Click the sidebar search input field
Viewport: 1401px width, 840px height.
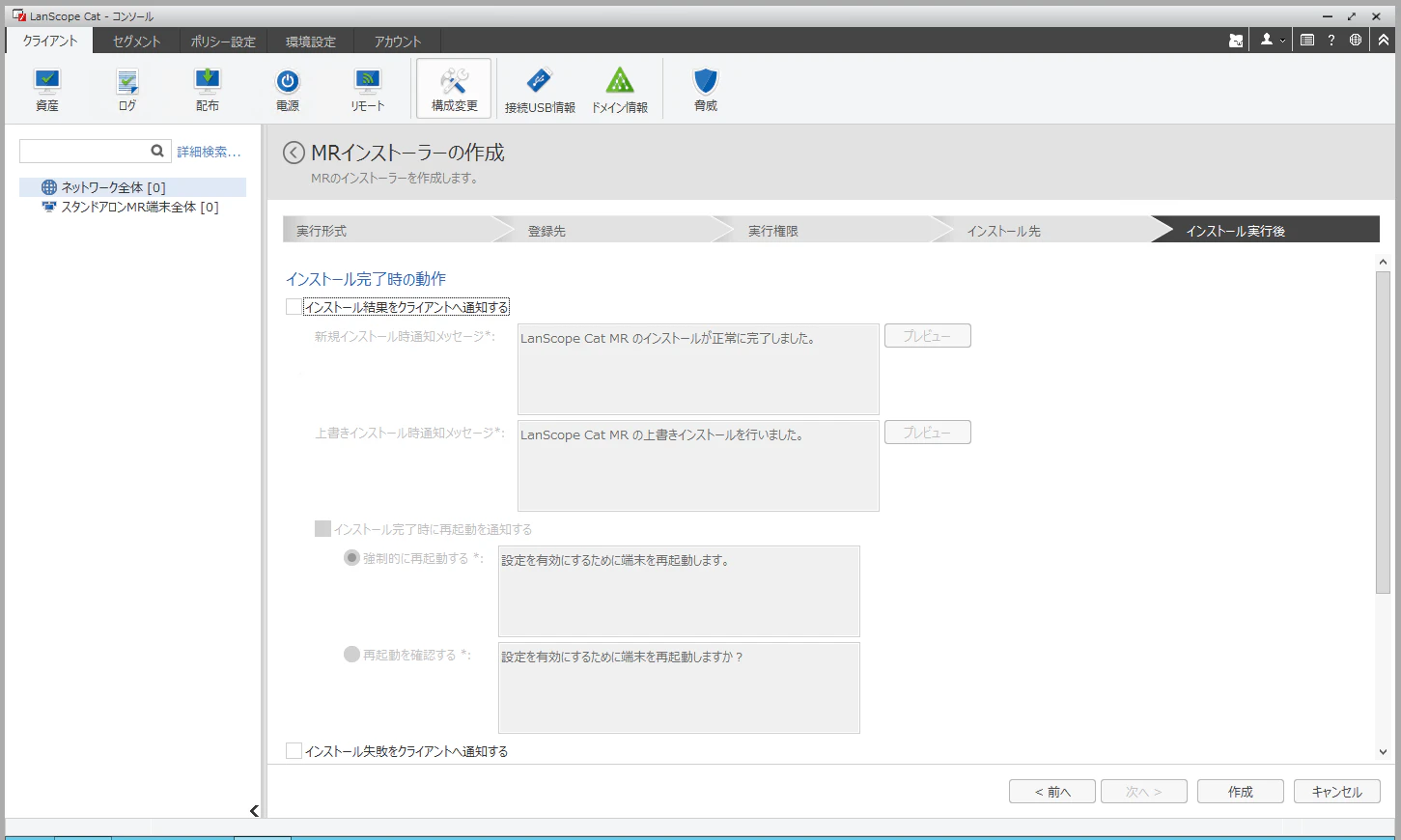(84, 151)
